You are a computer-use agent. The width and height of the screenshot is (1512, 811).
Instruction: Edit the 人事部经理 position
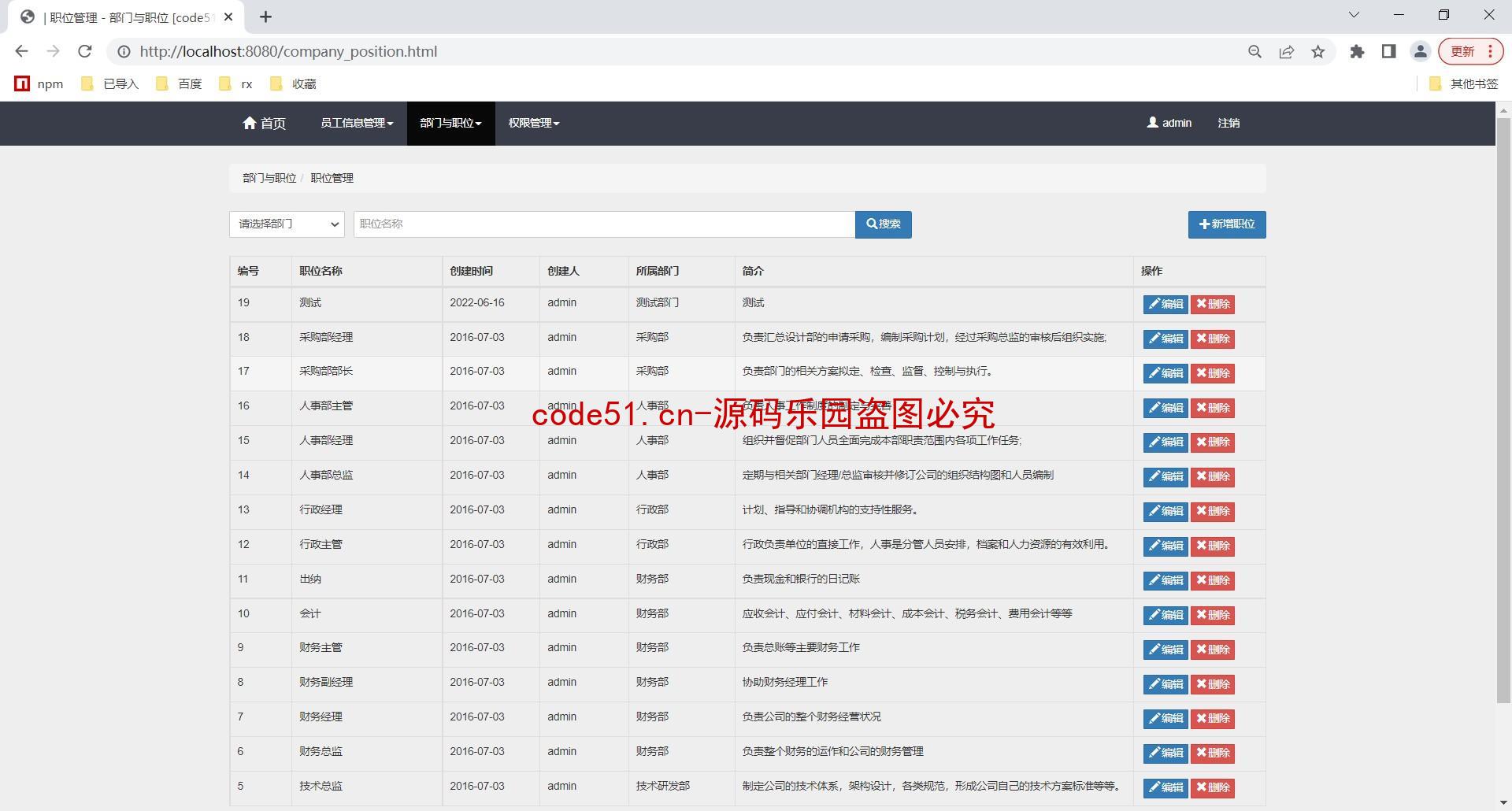pos(1165,442)
